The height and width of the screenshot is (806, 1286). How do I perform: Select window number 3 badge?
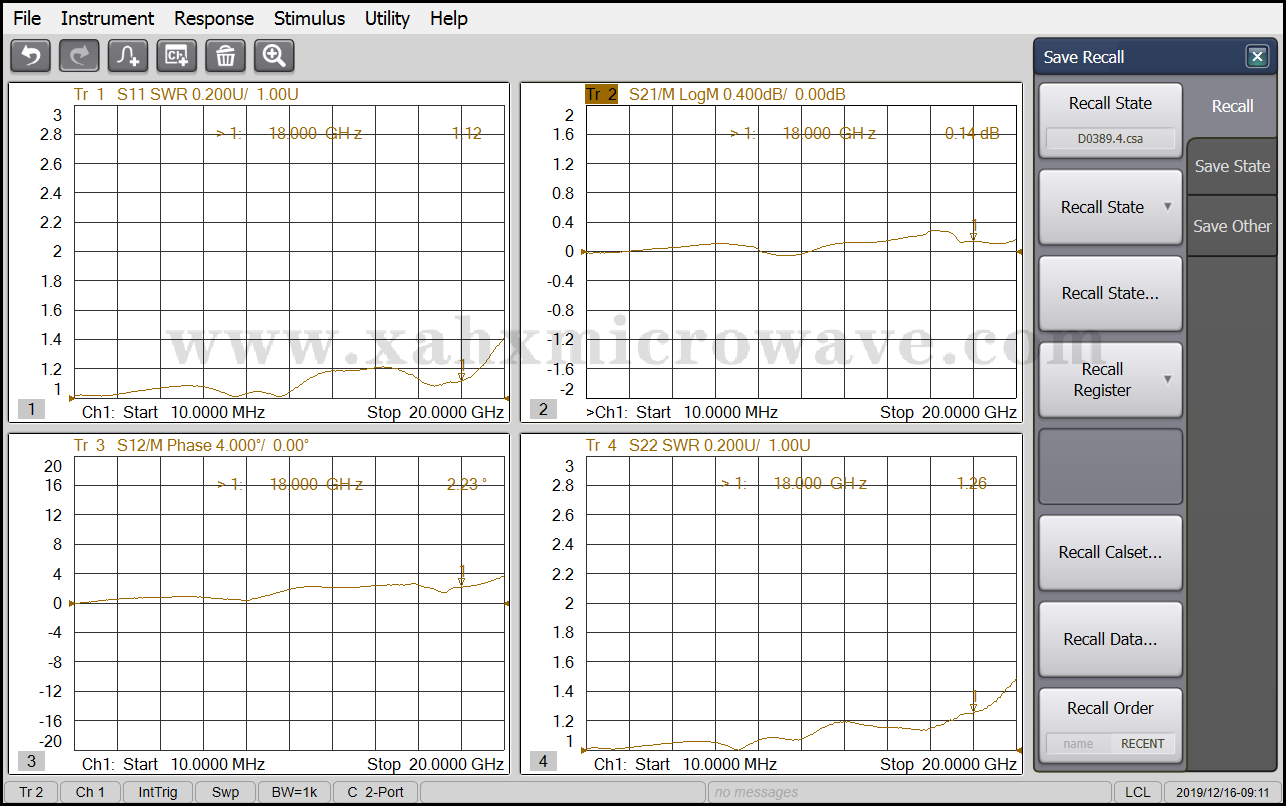point(31,761)
